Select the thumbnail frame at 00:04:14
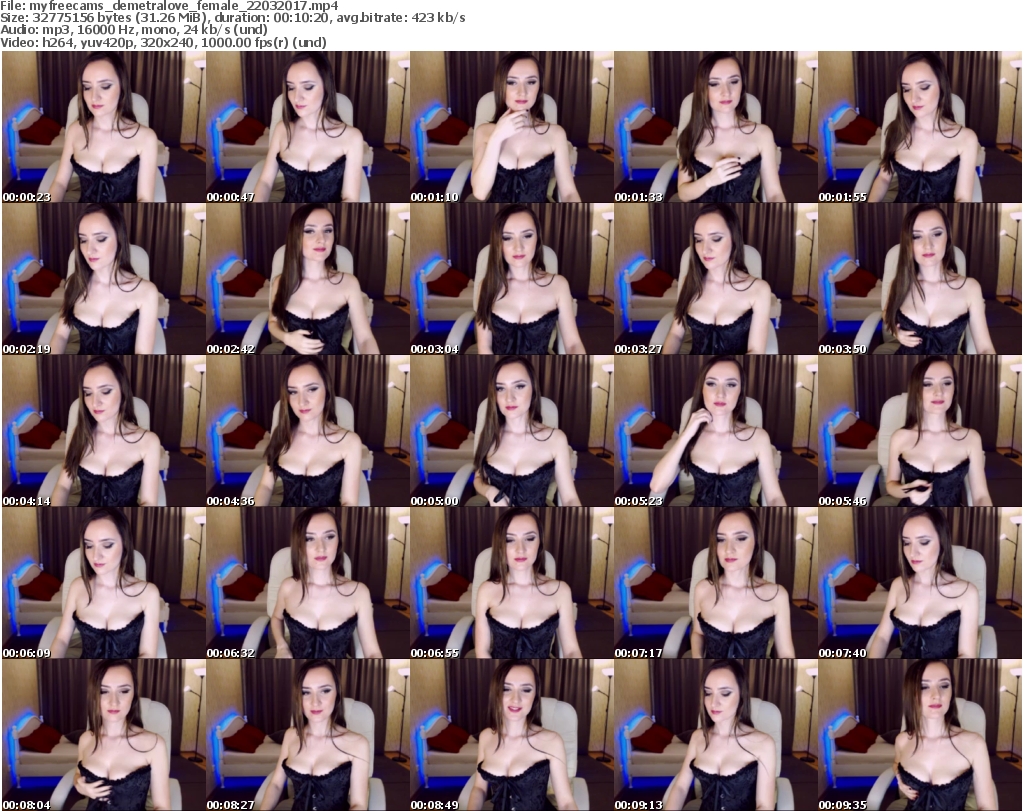 104,431
